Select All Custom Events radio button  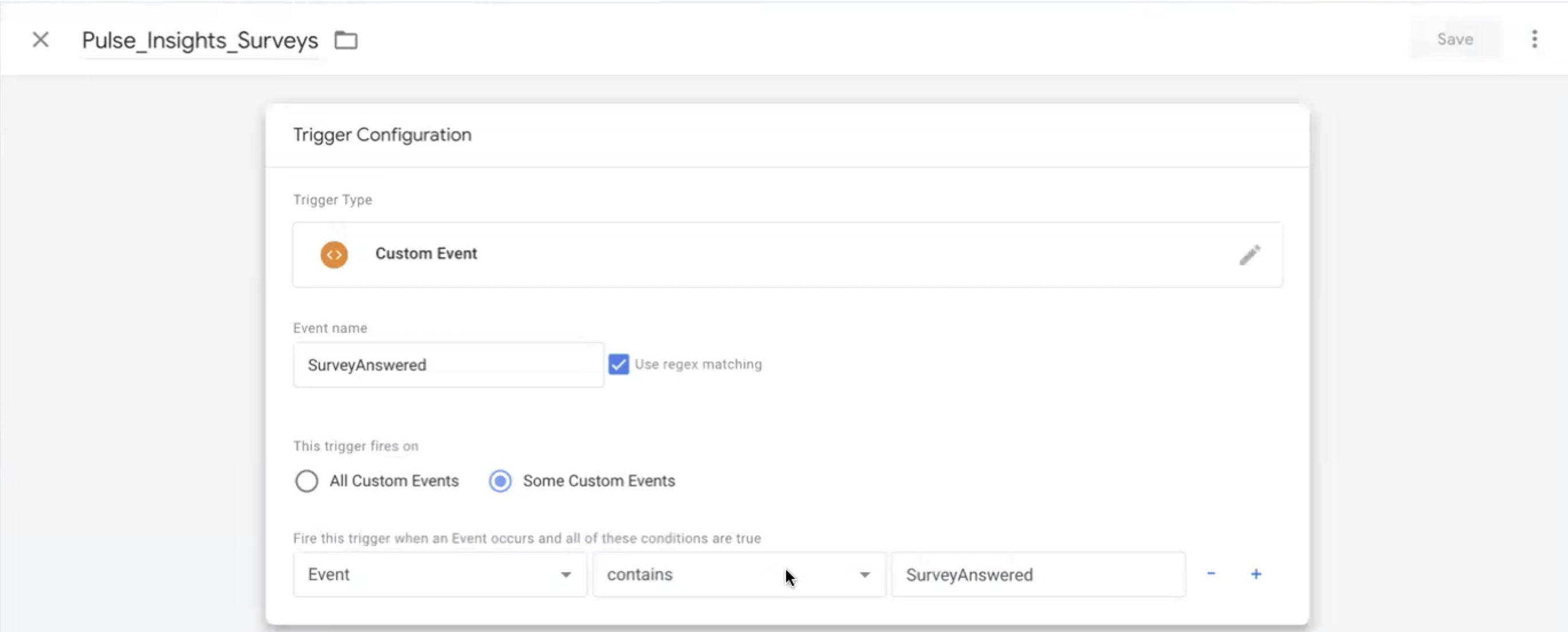pyautogui.click(x=306, y=481)
